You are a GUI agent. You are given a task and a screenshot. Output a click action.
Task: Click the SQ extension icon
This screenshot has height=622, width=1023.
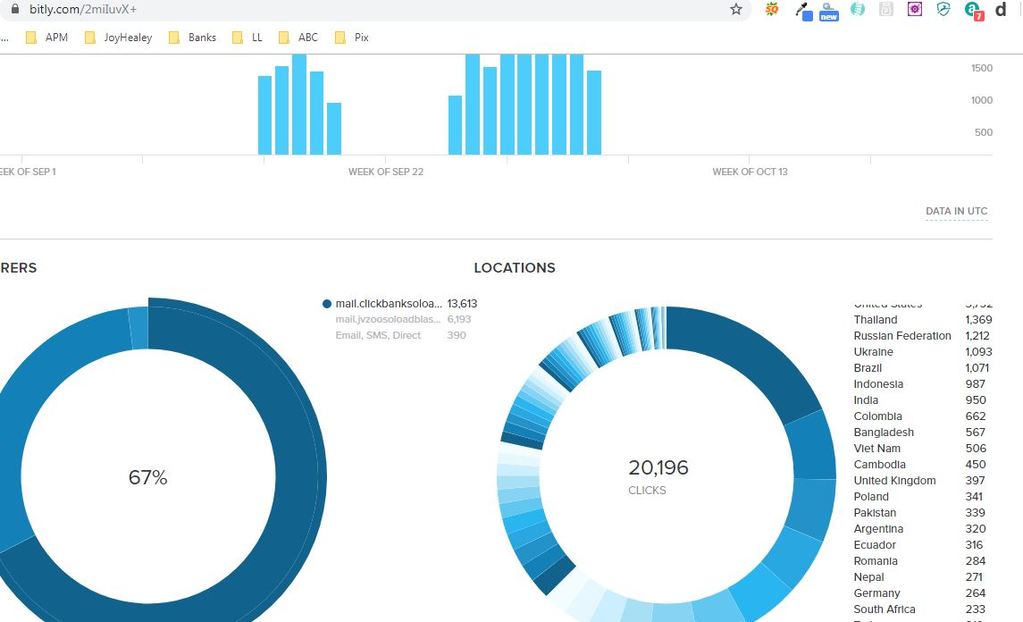[772, 9]
